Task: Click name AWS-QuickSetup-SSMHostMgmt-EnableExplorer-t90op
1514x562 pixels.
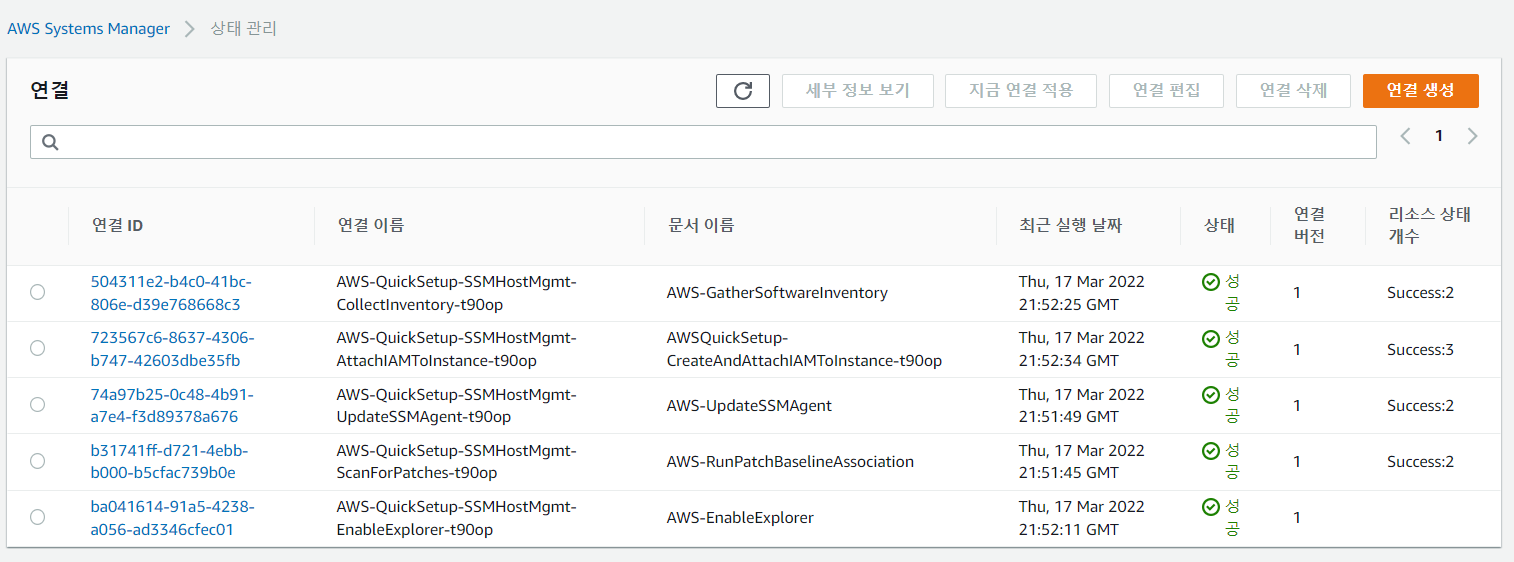Action: click(x=457, y=518)
